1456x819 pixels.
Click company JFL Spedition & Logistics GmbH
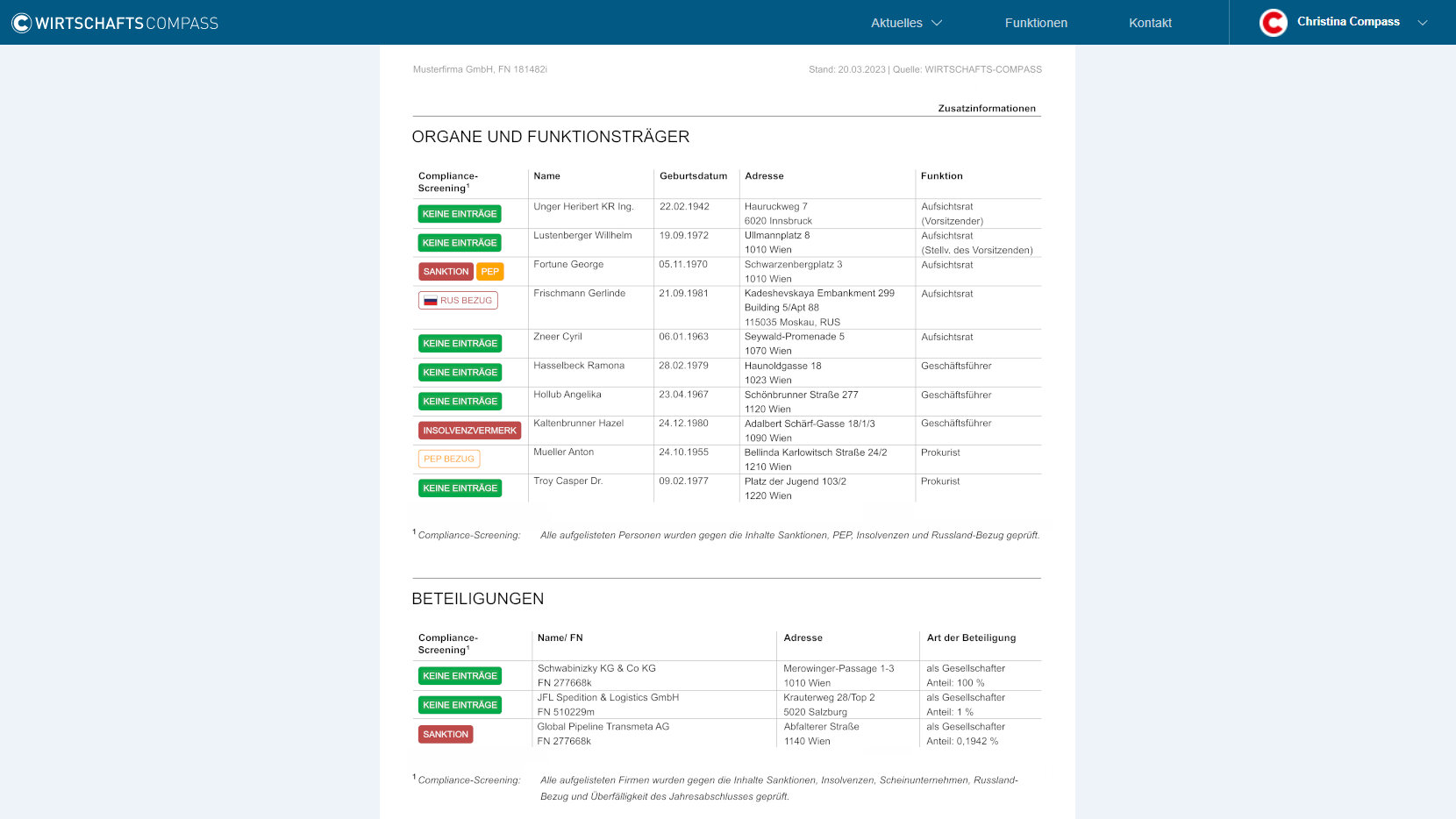click(608, 698)
